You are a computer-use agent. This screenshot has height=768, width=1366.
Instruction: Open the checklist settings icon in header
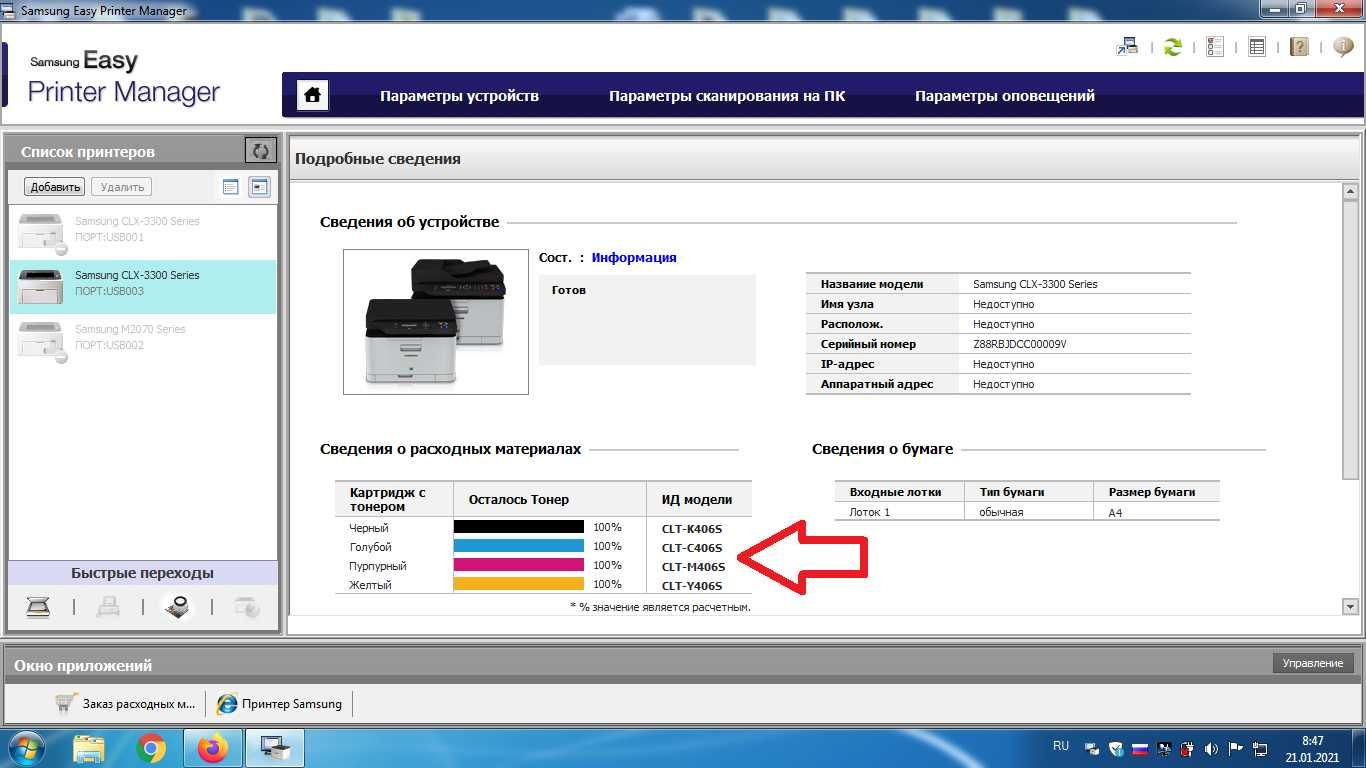tap(1215, 47)
